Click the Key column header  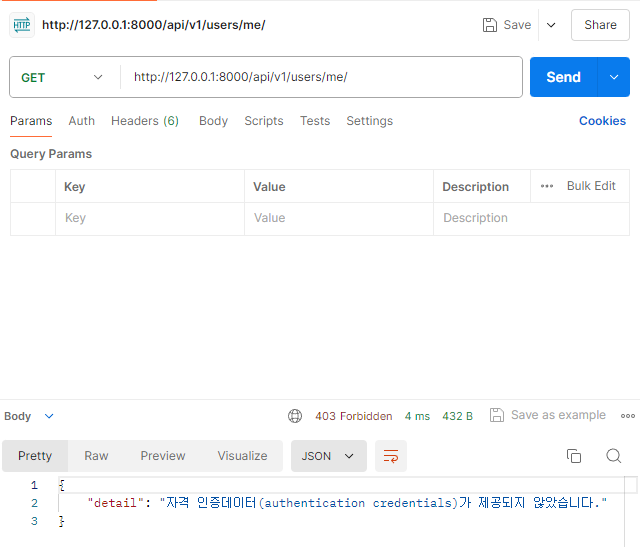(75, 187)
